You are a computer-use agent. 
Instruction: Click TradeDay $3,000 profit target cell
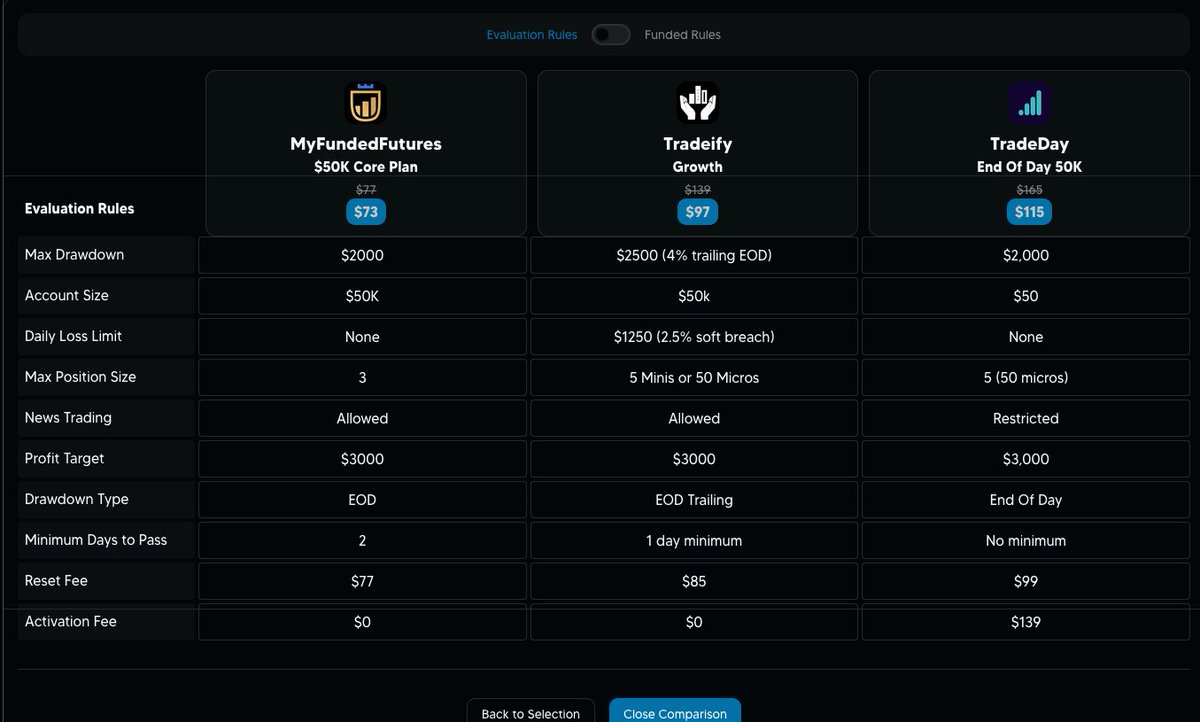click(1026, 459)
